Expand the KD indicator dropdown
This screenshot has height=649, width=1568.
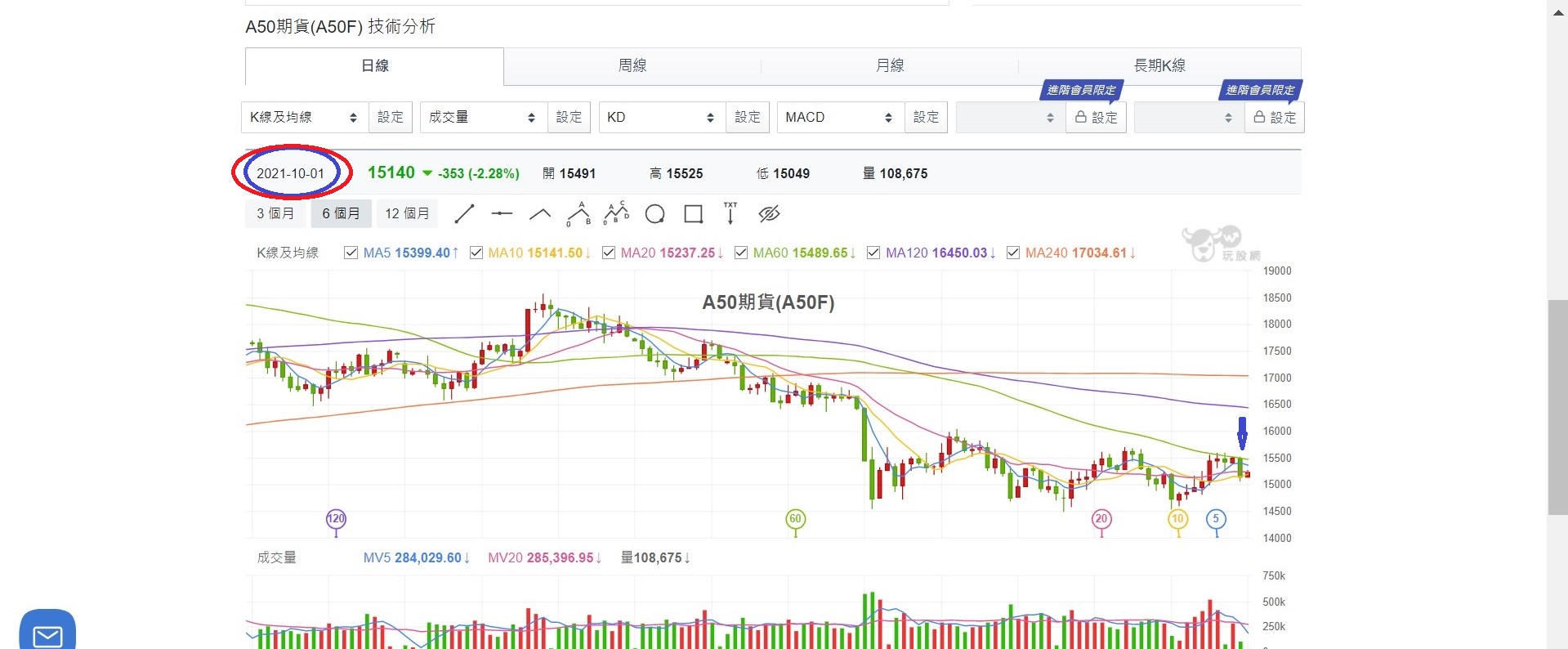(x=661, y=118)
